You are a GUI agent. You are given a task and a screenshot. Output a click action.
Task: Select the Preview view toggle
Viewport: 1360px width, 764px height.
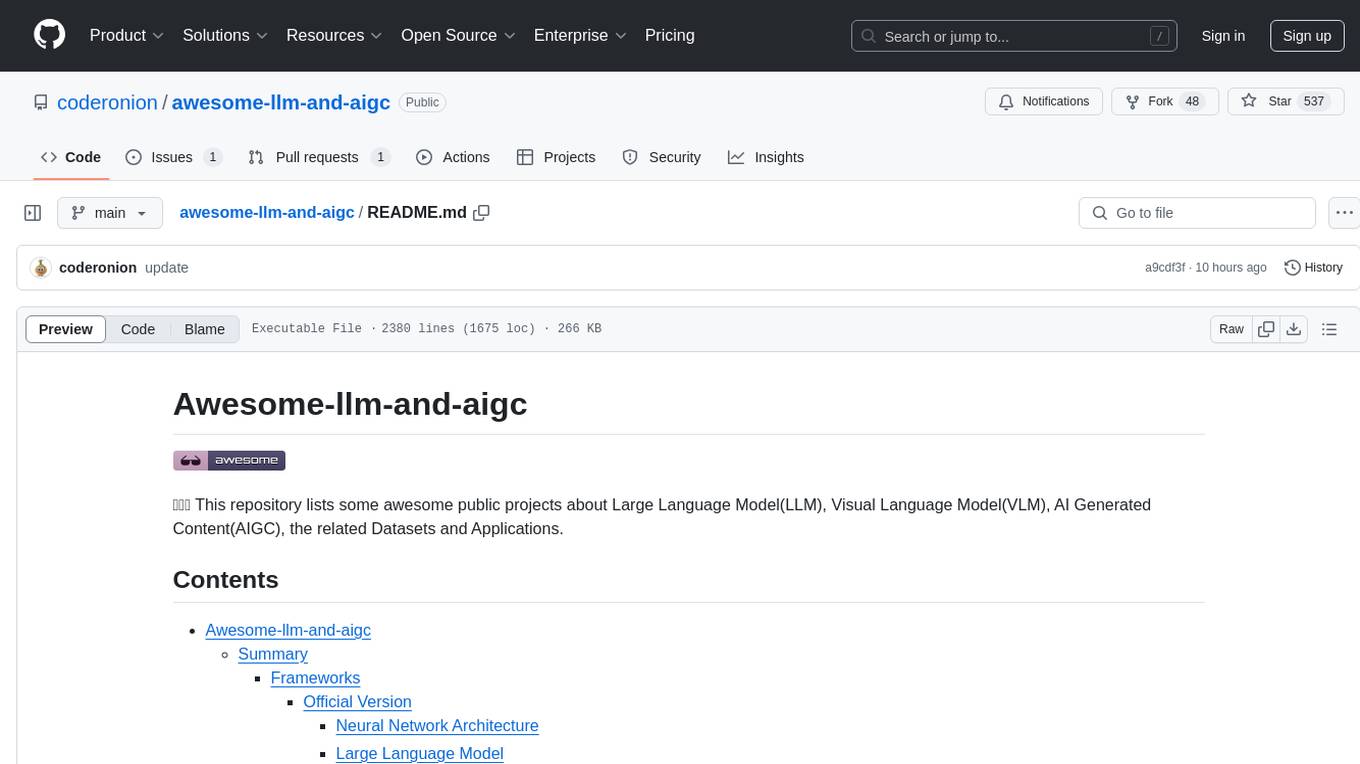[66, 329]
